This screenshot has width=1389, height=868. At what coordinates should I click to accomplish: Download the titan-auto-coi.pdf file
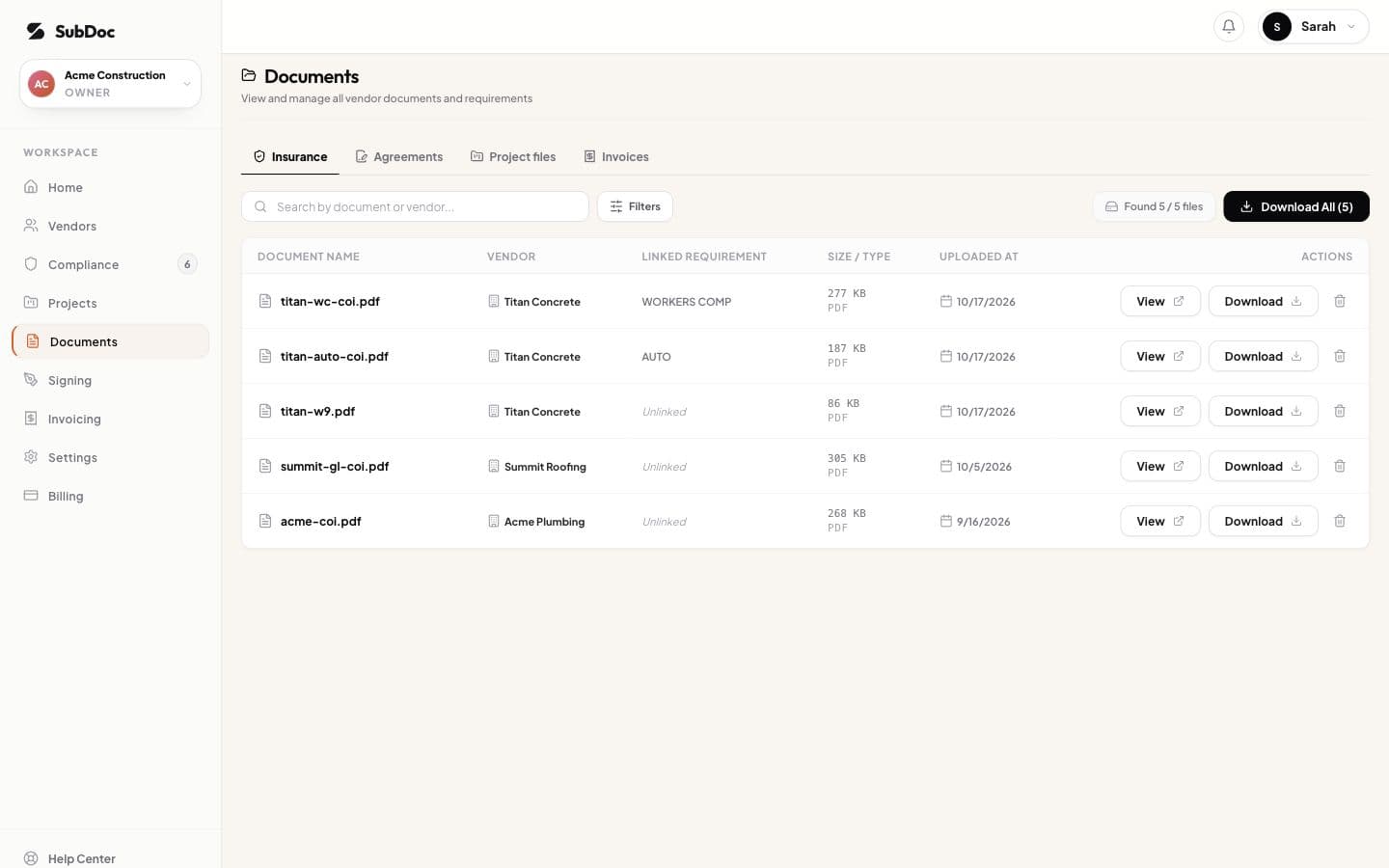click(x=1264, y=356)
